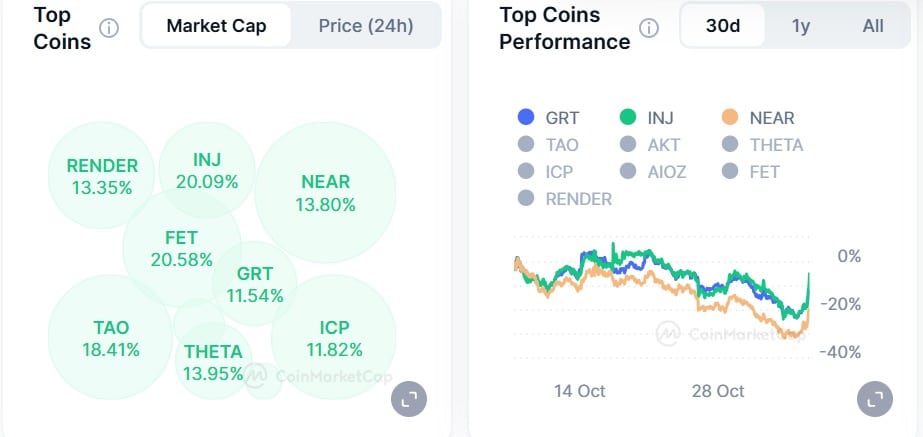Enable the RENDER legend item
Viewport: 923px width, 437px height.
point(564,198)
